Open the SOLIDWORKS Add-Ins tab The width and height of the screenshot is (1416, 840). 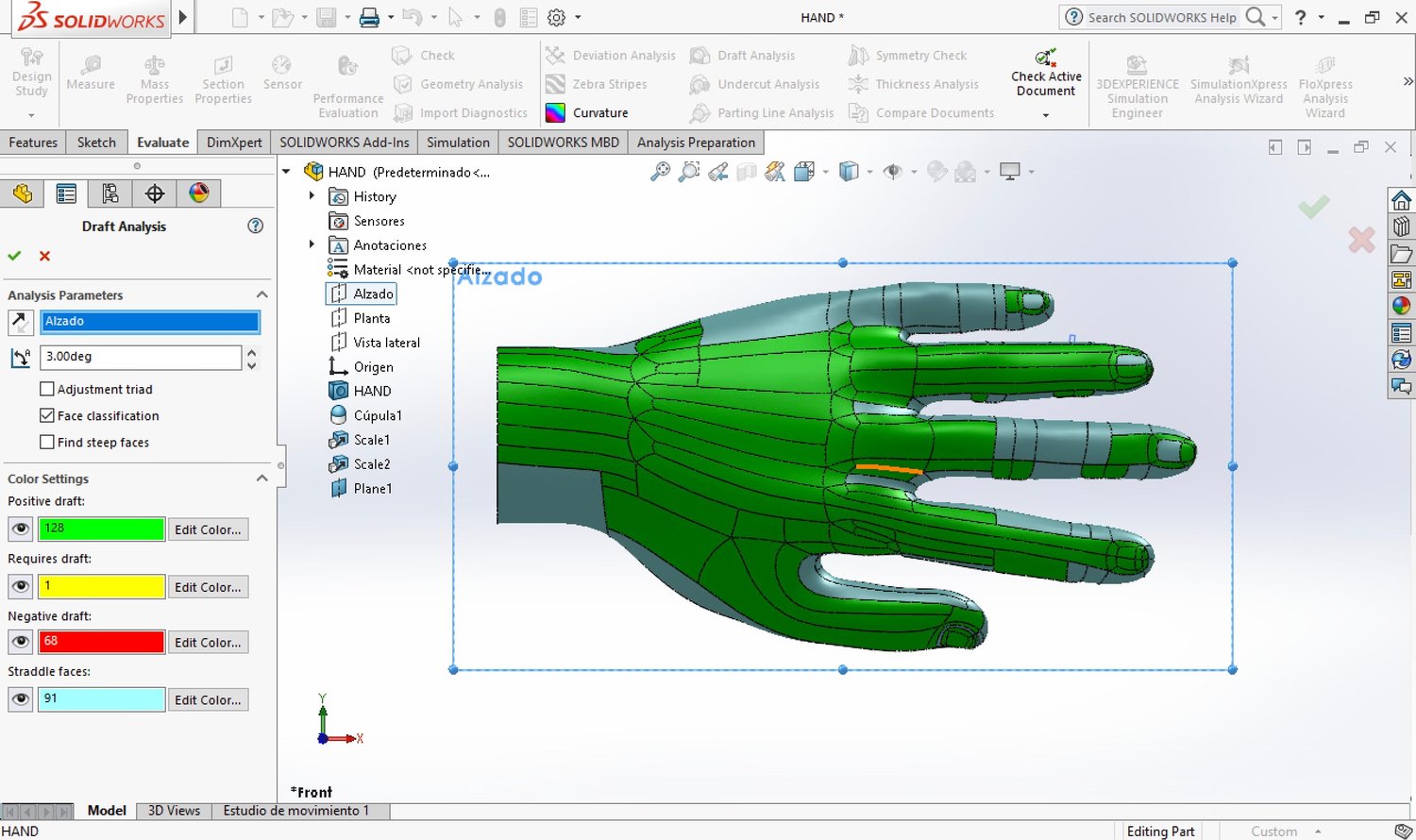click(x=345, y=143)
